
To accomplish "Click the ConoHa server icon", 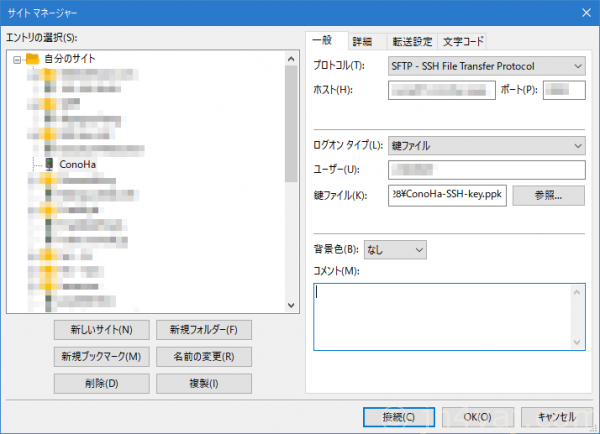I will click(49, 163).
